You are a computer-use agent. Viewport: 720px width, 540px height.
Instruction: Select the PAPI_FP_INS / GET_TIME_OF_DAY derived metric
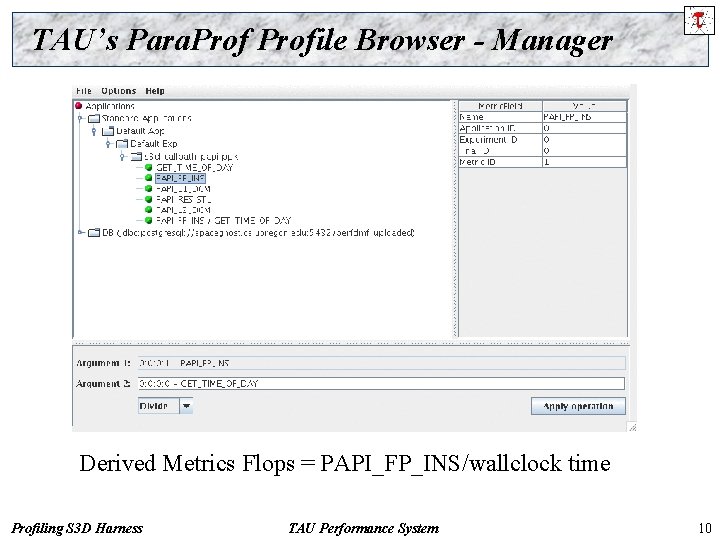tap(223, 220)
